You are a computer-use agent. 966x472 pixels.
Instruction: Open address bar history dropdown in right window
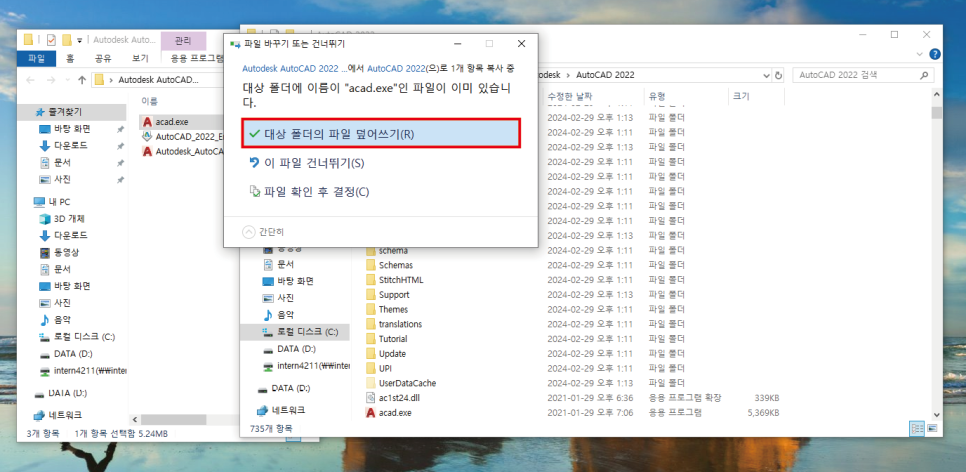pyautogui.click(x=766, y=75)
